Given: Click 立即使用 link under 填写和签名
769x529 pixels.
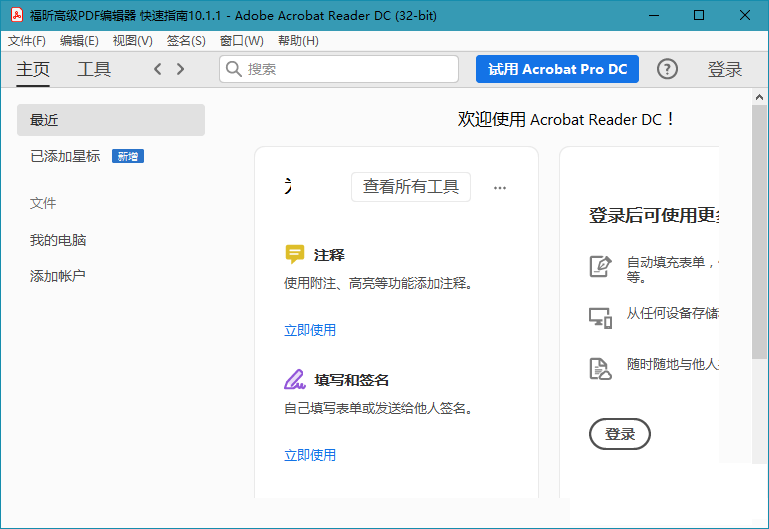Looking at the screenshot, I should (x=310, y=455).
